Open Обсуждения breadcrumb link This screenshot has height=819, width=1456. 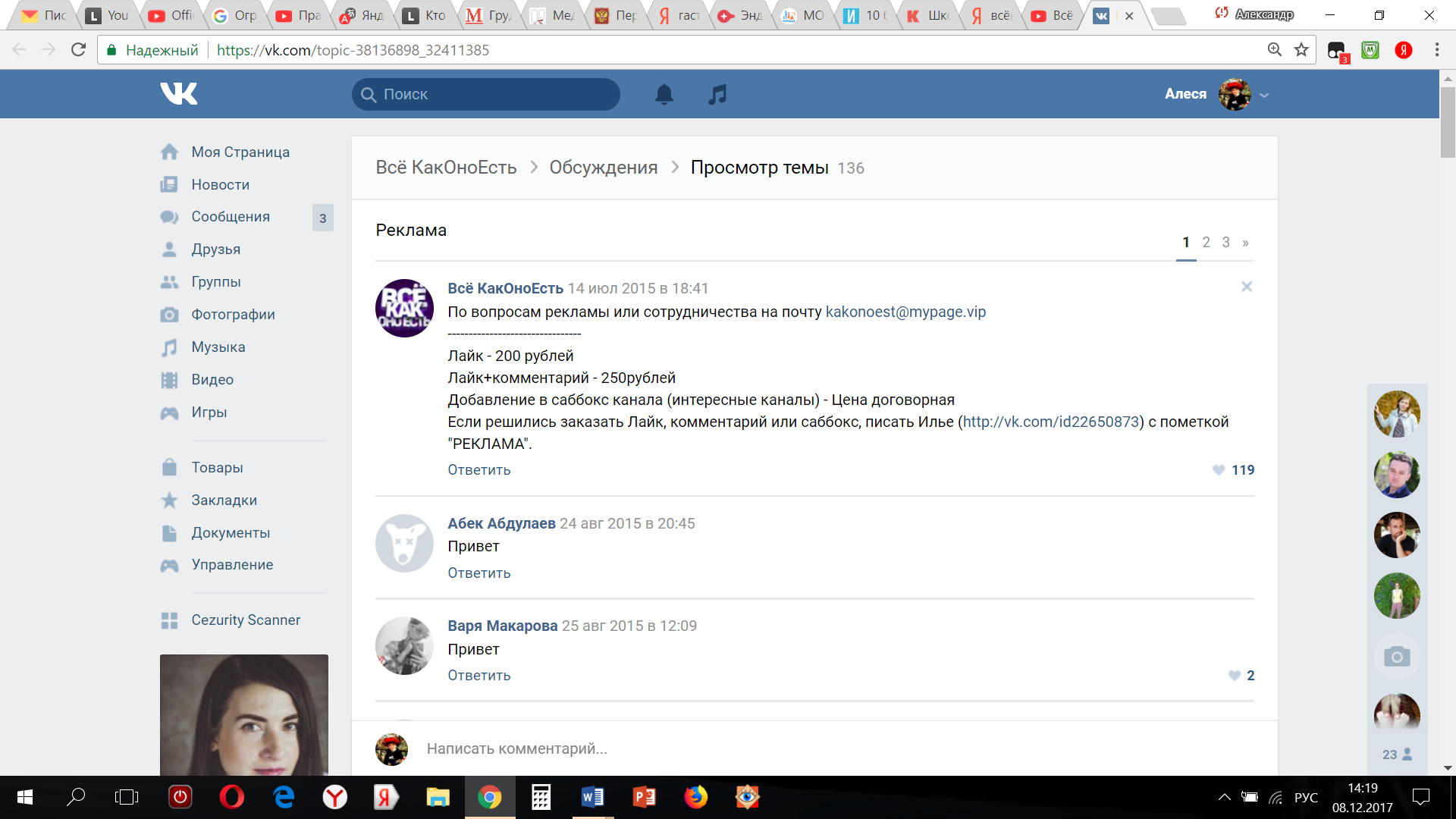pos(603,168)
